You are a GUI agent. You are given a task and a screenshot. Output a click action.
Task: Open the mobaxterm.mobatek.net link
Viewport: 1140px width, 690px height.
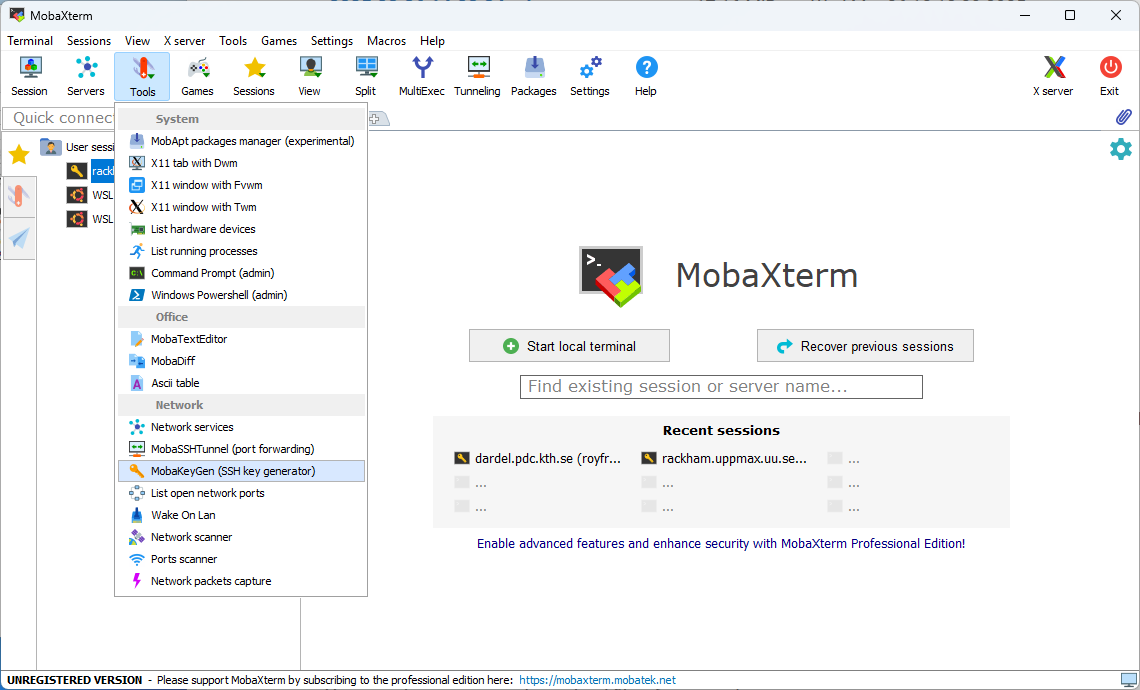(x=597, y=680)
